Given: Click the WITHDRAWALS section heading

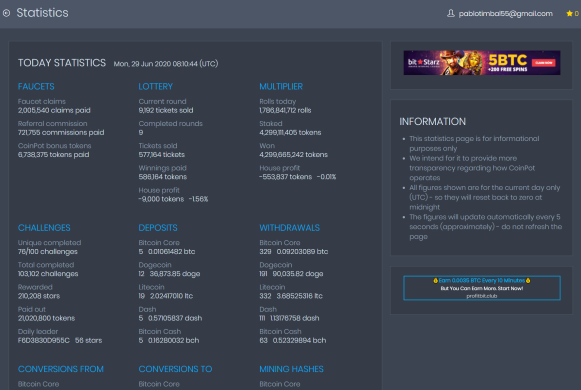Looking at the screenshot, I should tap(289, 227).
